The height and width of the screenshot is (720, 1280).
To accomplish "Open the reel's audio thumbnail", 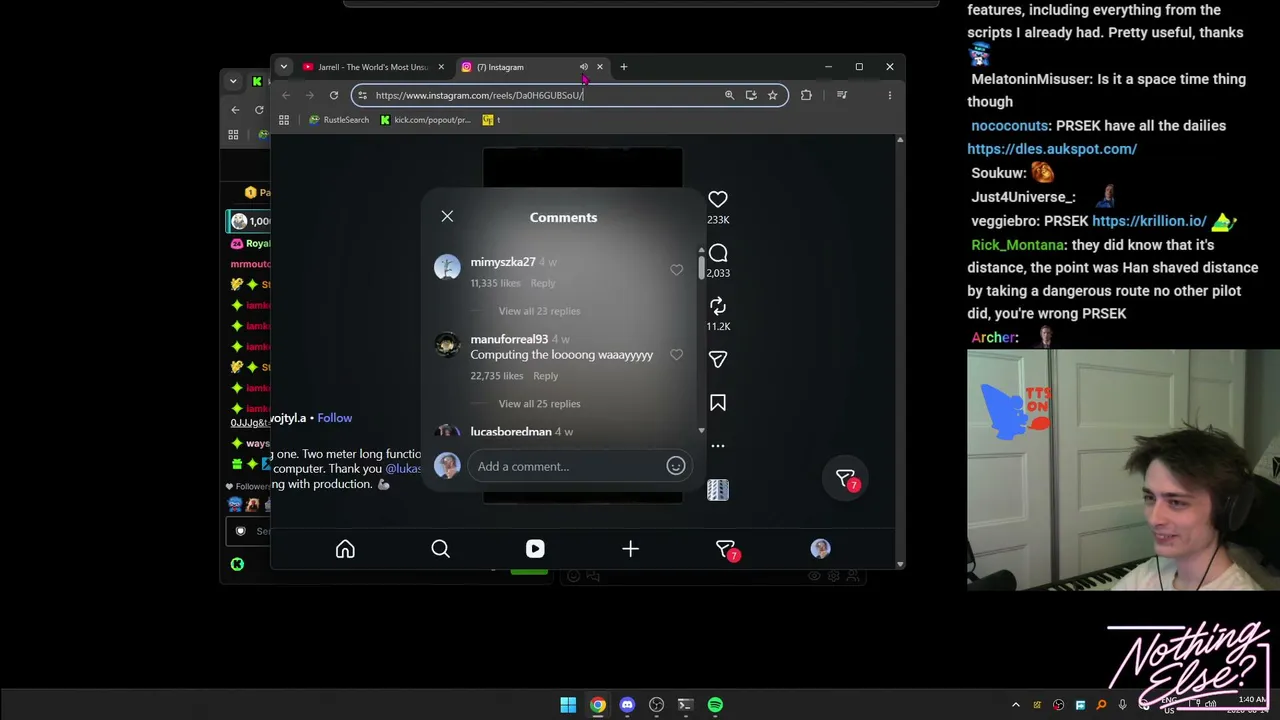I will (718, 490).
